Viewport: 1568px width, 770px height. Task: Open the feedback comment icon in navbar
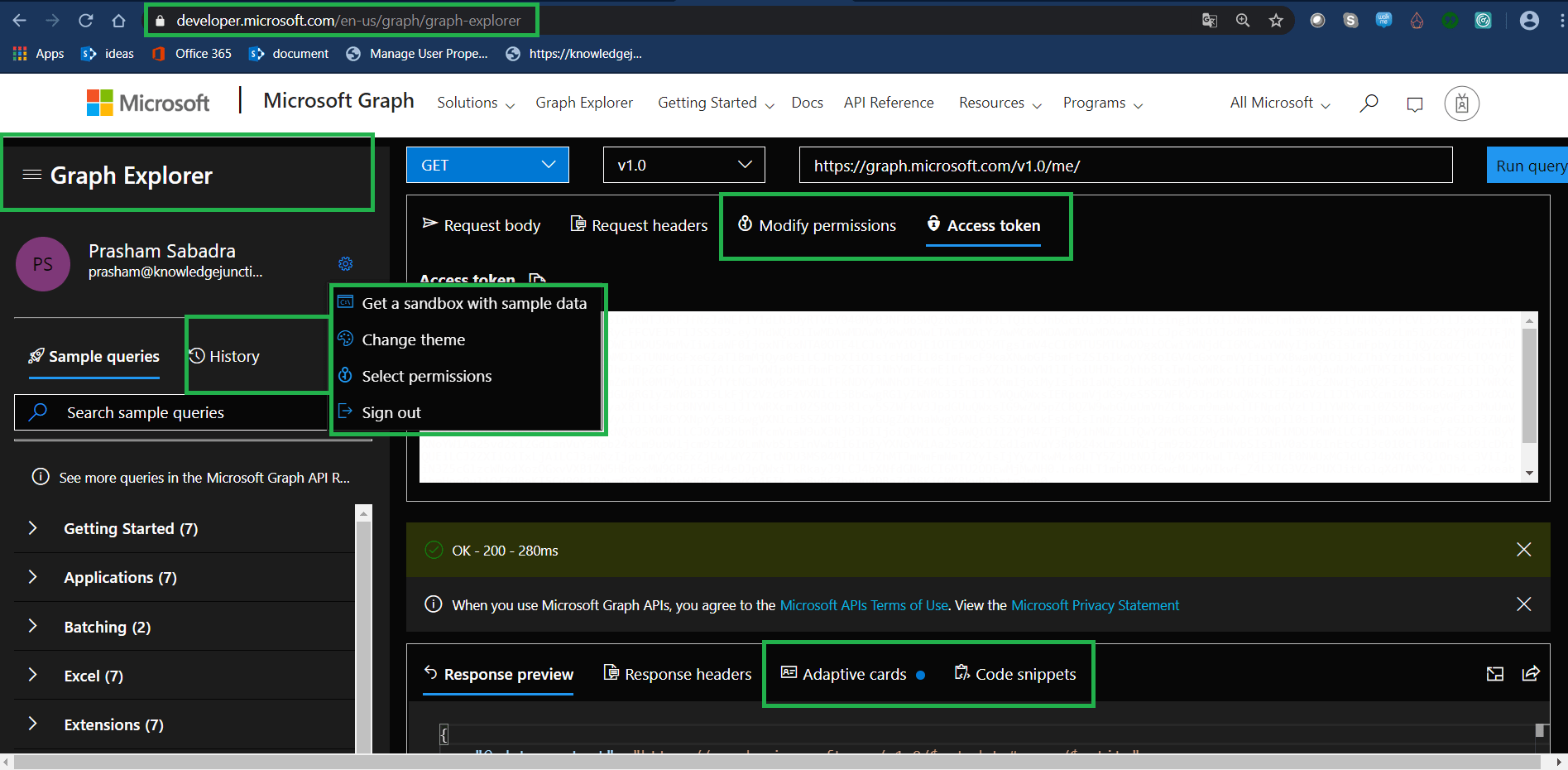click(1414, 103)
